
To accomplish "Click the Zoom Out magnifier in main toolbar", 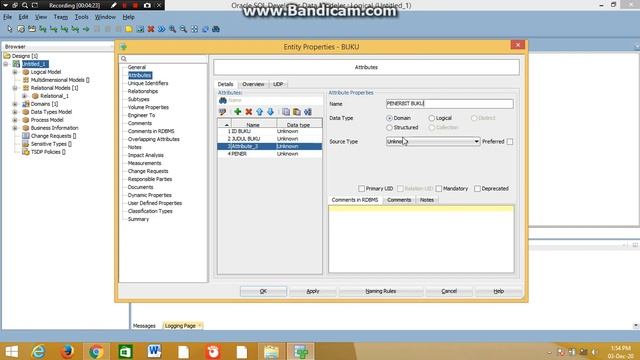I will point(183,29).
